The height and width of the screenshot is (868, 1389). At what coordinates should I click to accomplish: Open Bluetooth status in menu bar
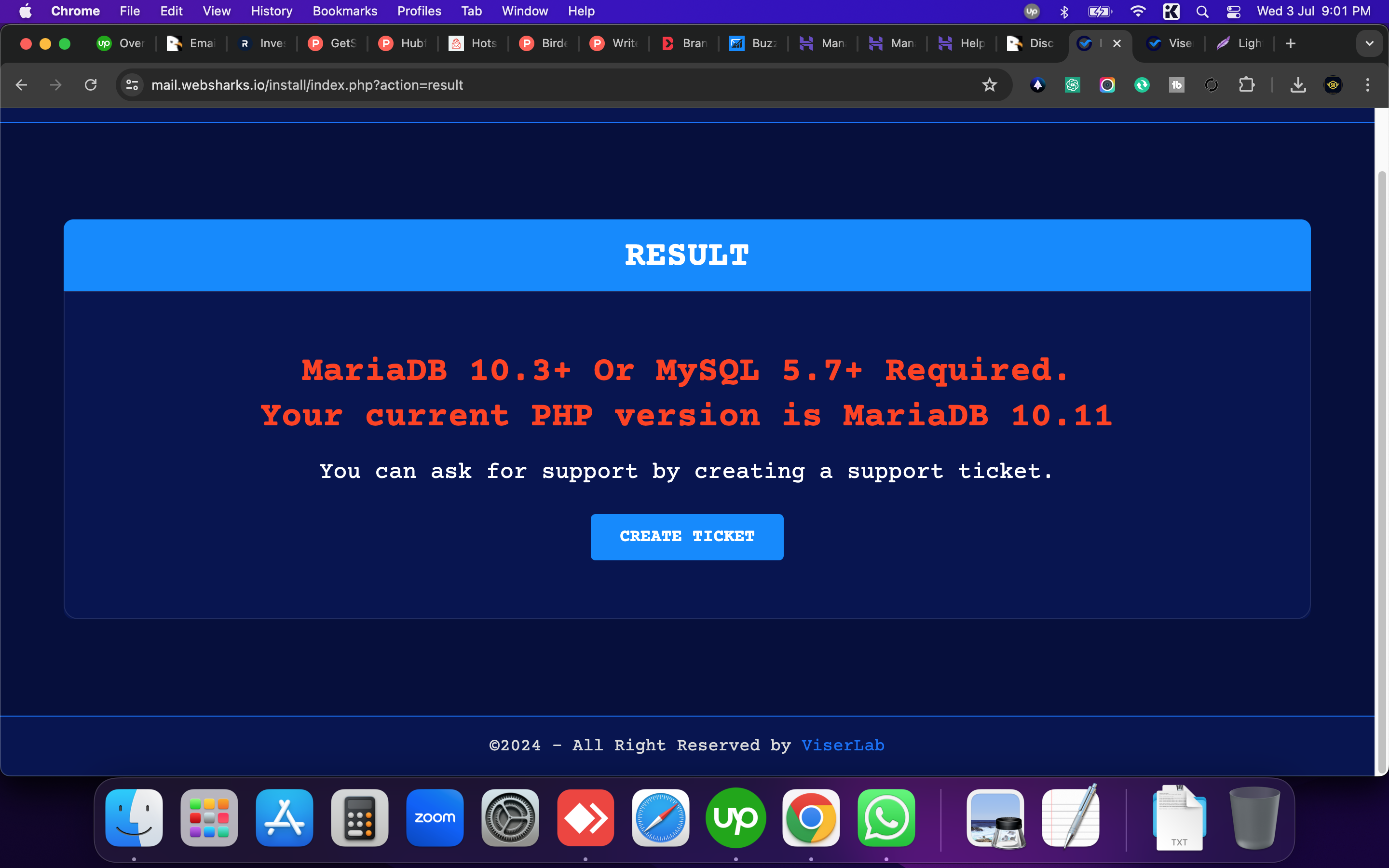1063,12
